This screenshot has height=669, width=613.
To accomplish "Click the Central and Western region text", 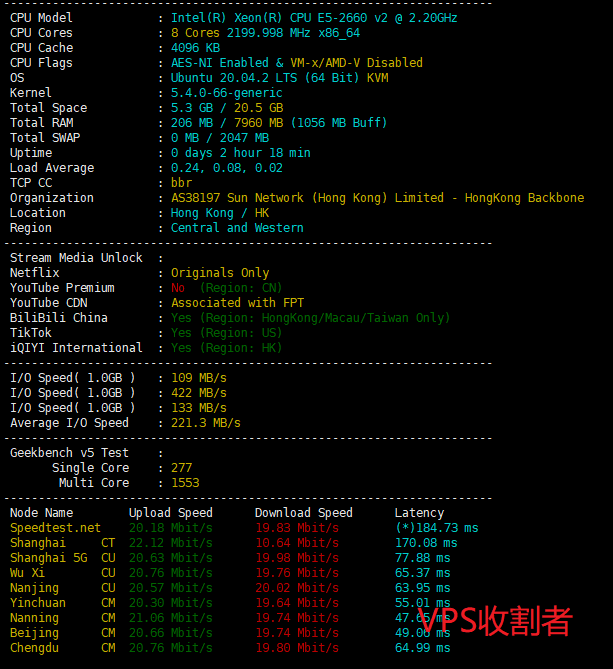I will [237, 228].
